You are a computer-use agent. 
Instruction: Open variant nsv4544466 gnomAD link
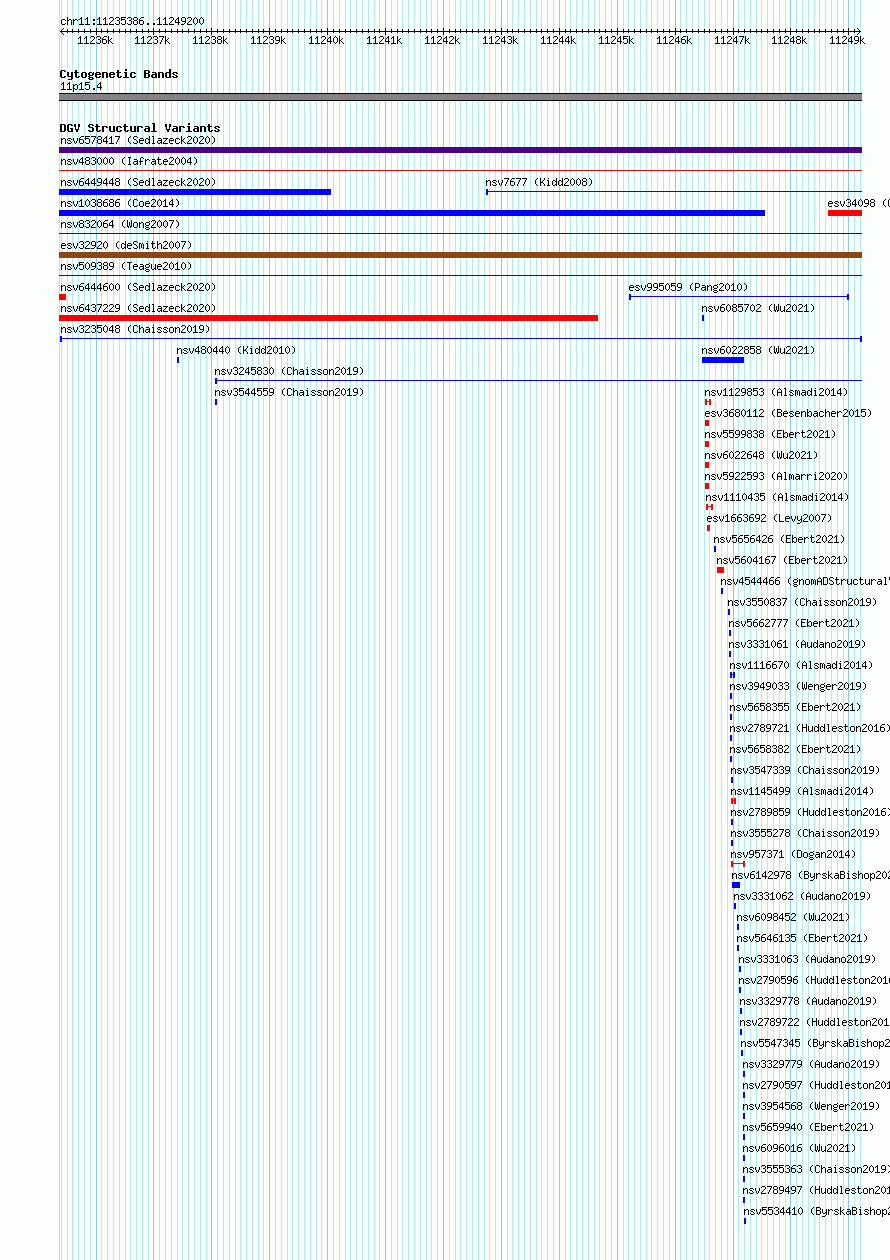[x=804, y=581]
